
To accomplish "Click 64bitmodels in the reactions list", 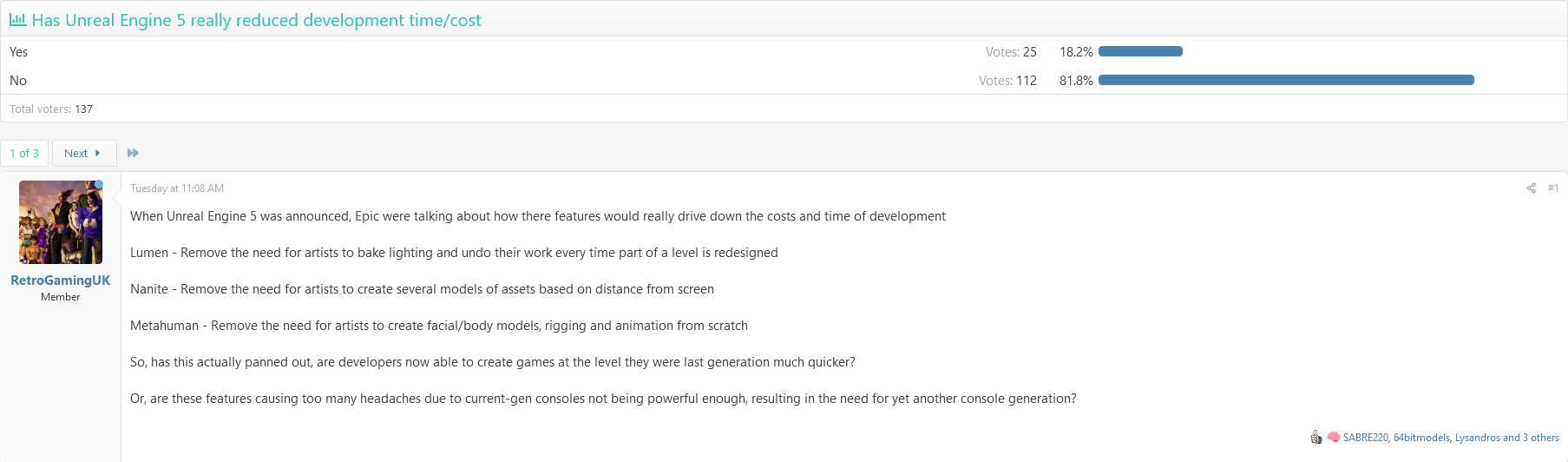I will 1421,438.
